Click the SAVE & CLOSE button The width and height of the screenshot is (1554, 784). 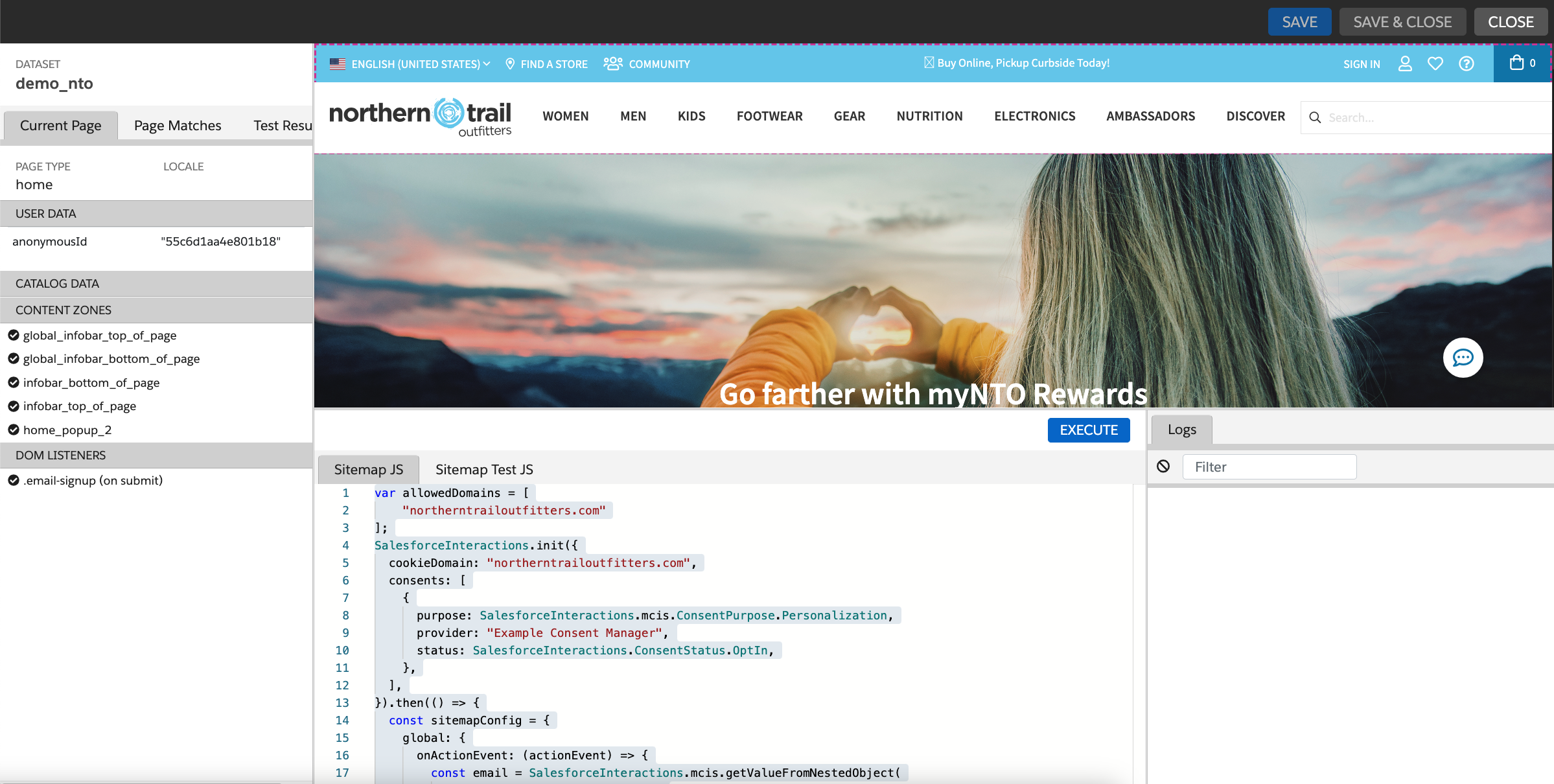pos(1402,22)
